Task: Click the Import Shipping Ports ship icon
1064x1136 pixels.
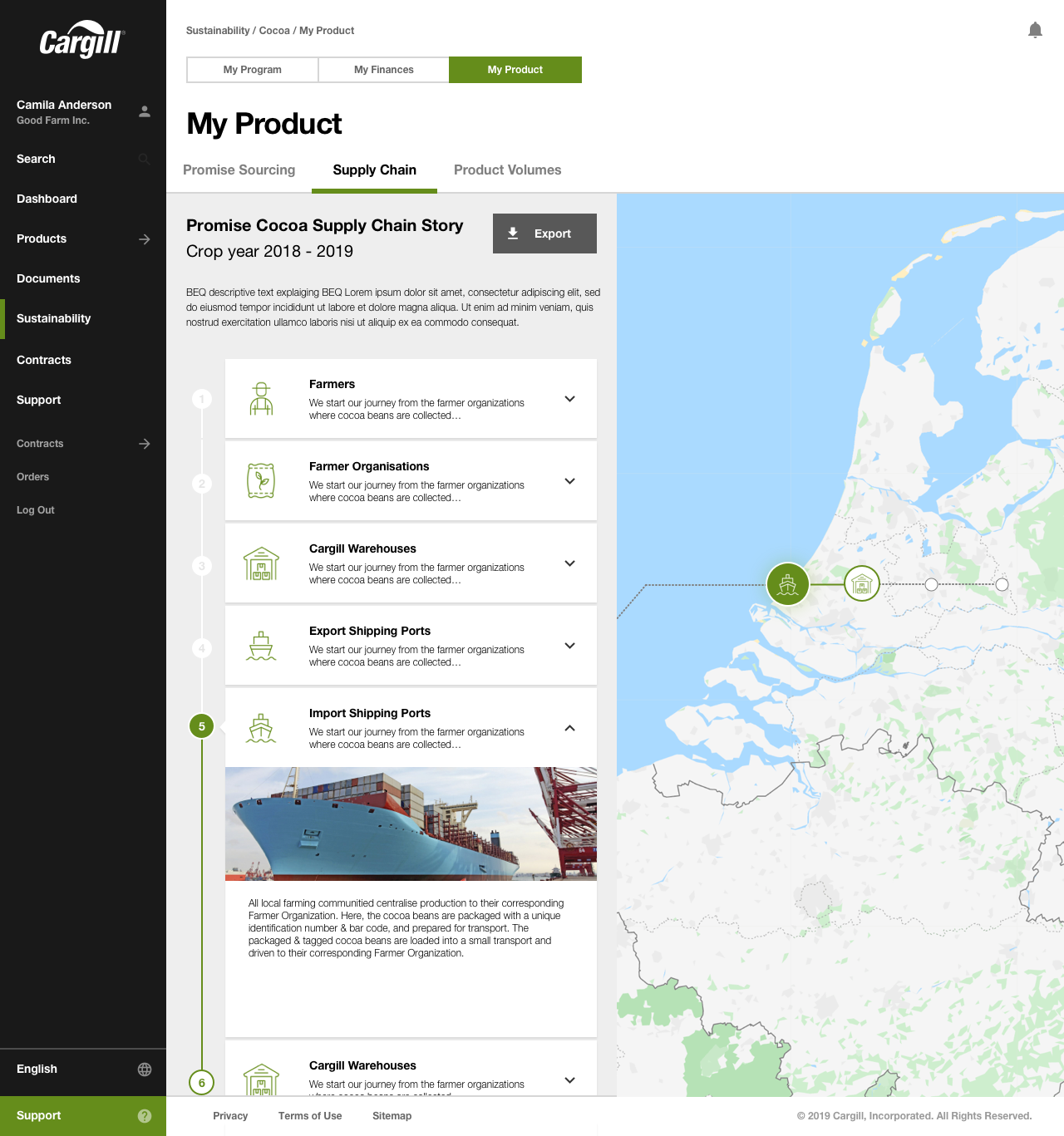Action: pos(261,728)
